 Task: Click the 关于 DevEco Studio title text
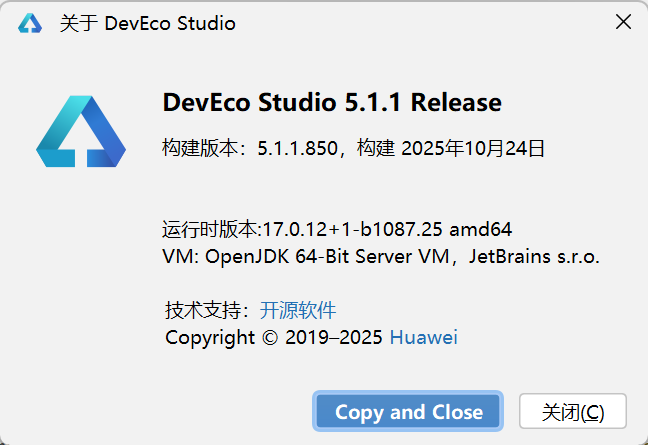point(148,23)
